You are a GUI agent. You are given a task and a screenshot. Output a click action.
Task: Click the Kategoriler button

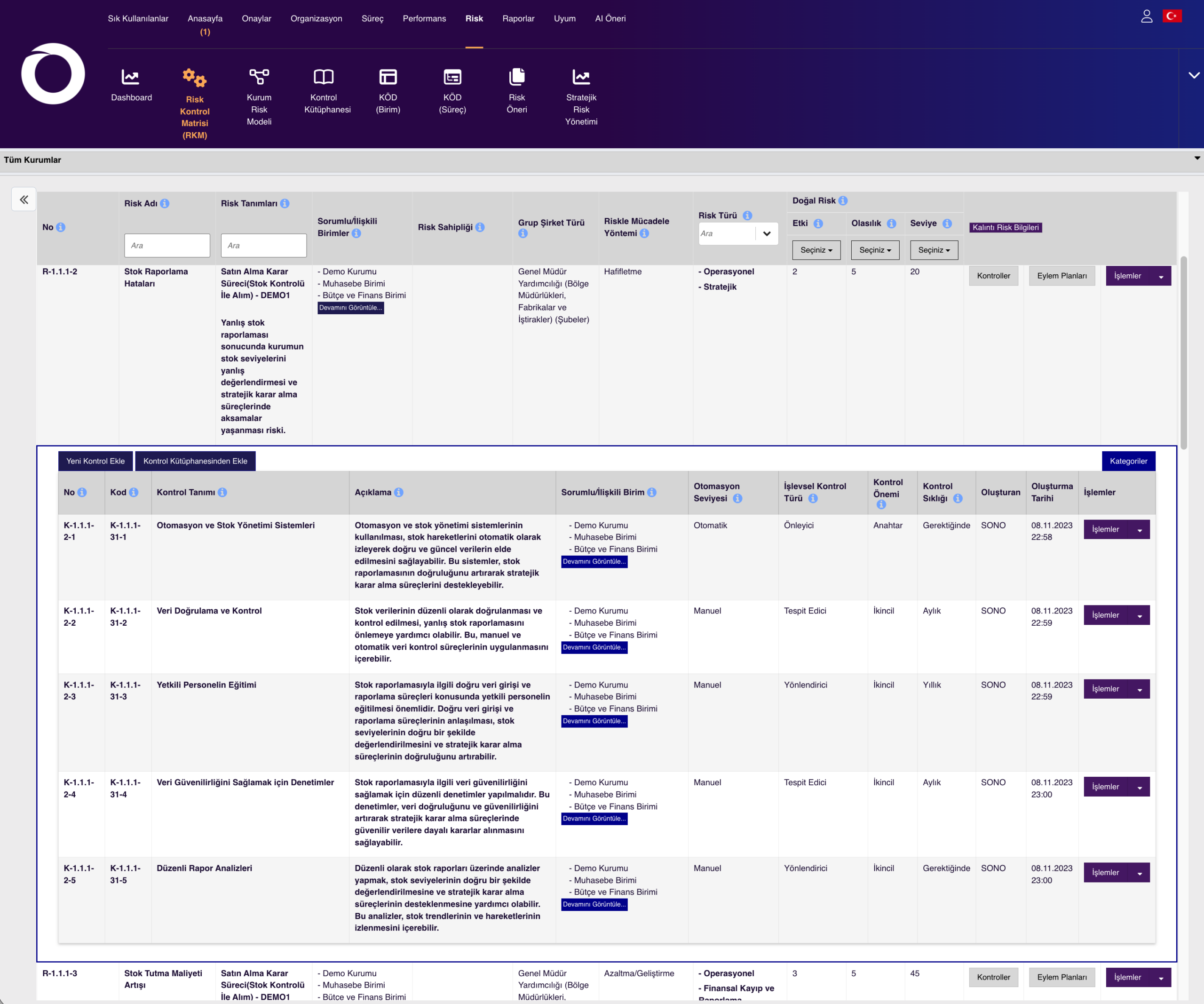pos(1128,461)
